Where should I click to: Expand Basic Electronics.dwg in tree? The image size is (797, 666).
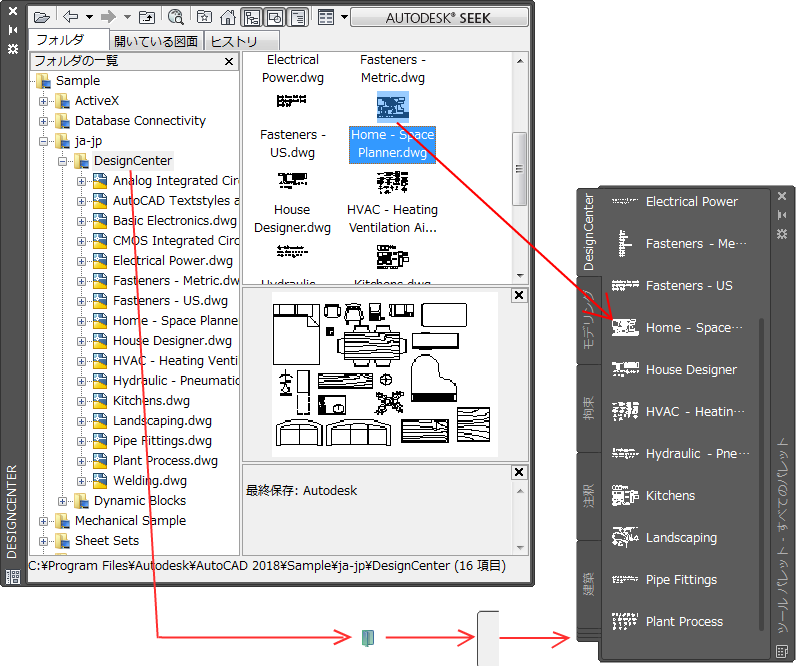click(x=81, y=221)
